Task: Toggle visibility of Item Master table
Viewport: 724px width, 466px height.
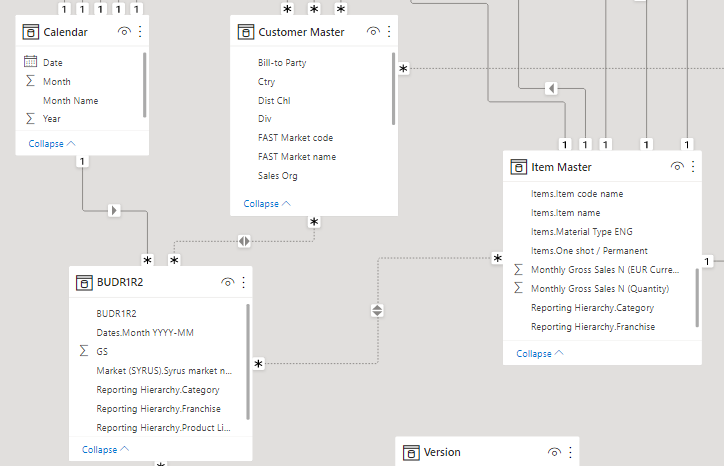Action: click(677, 166)
